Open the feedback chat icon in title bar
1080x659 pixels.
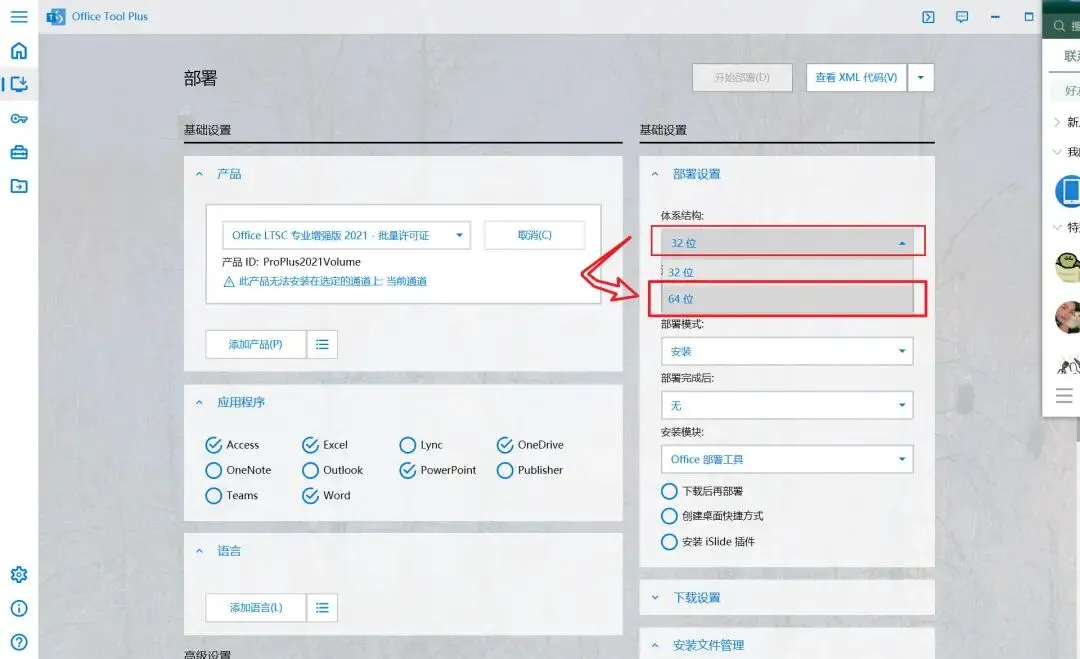click(962, 17)
